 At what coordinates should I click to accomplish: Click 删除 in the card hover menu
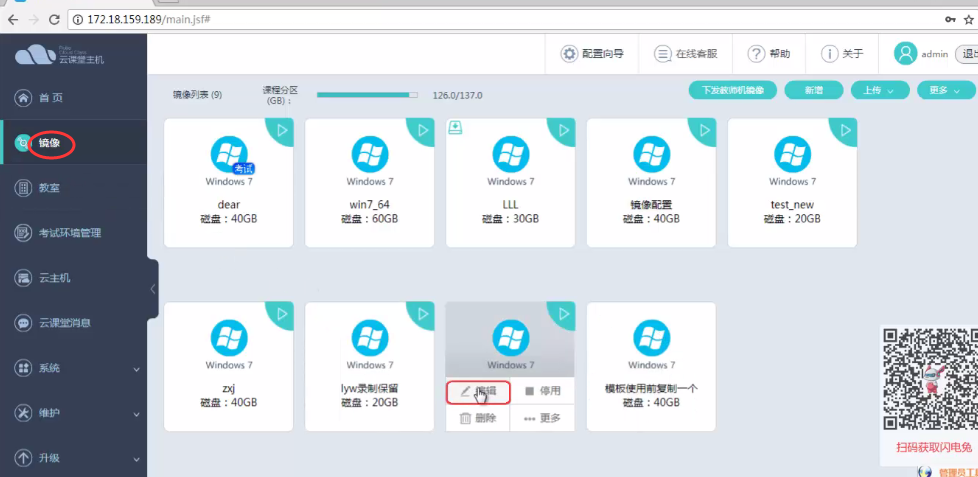click(x=478, y=418)
